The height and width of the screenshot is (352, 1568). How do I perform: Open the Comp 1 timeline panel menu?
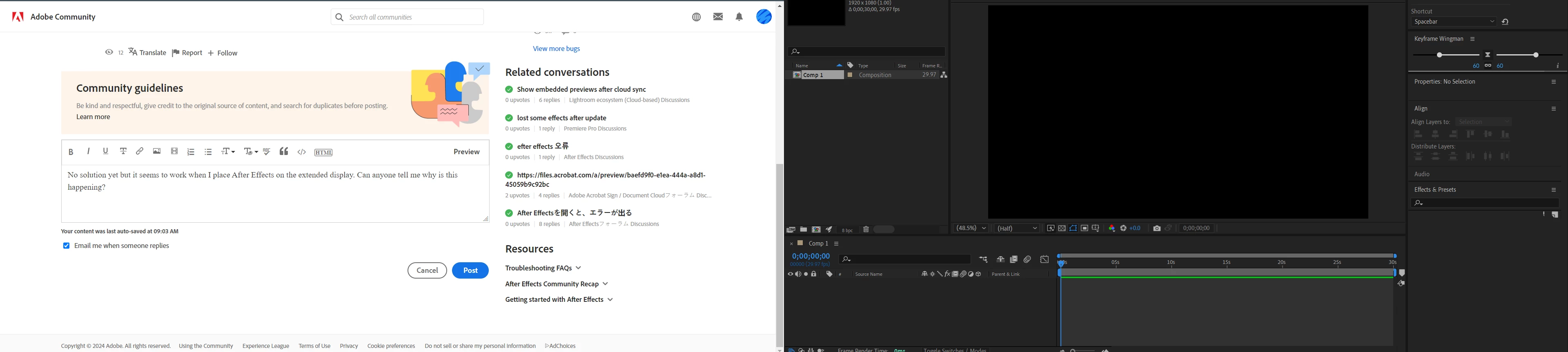[x=837, y=244]
